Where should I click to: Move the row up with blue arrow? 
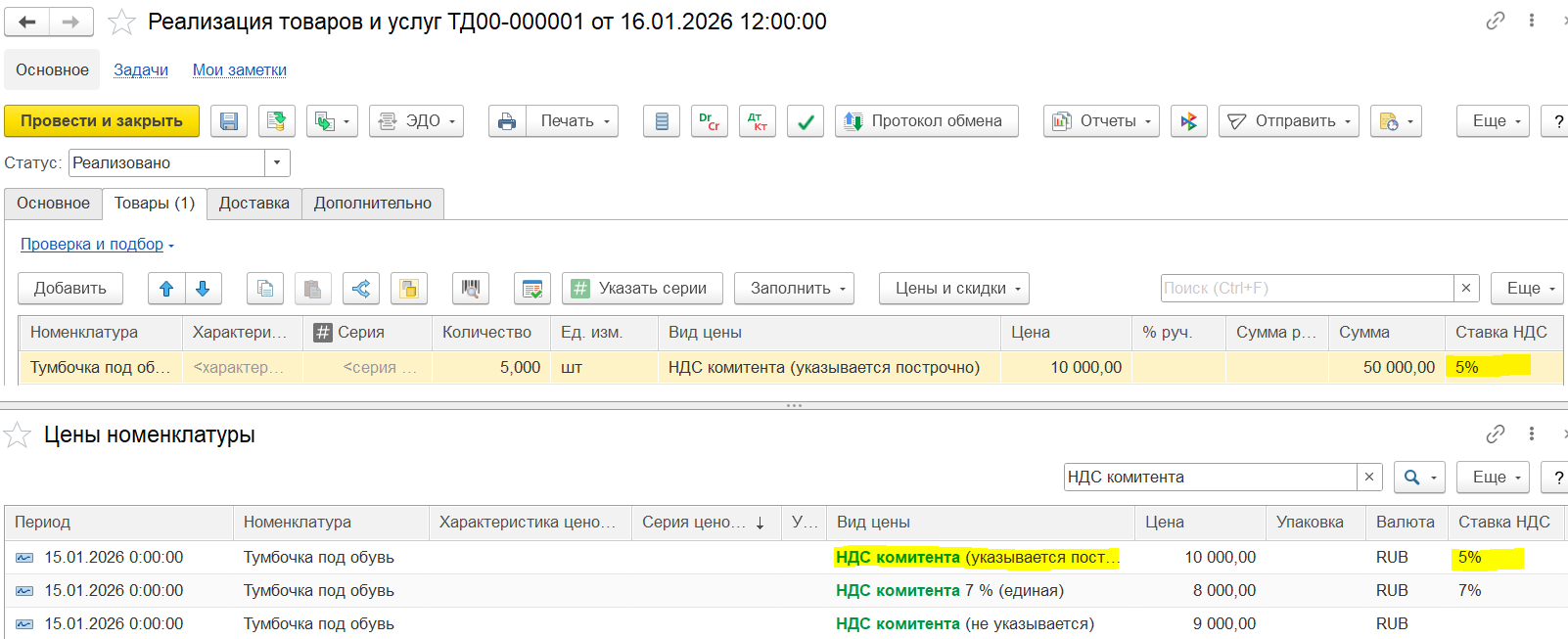point(166,289)
